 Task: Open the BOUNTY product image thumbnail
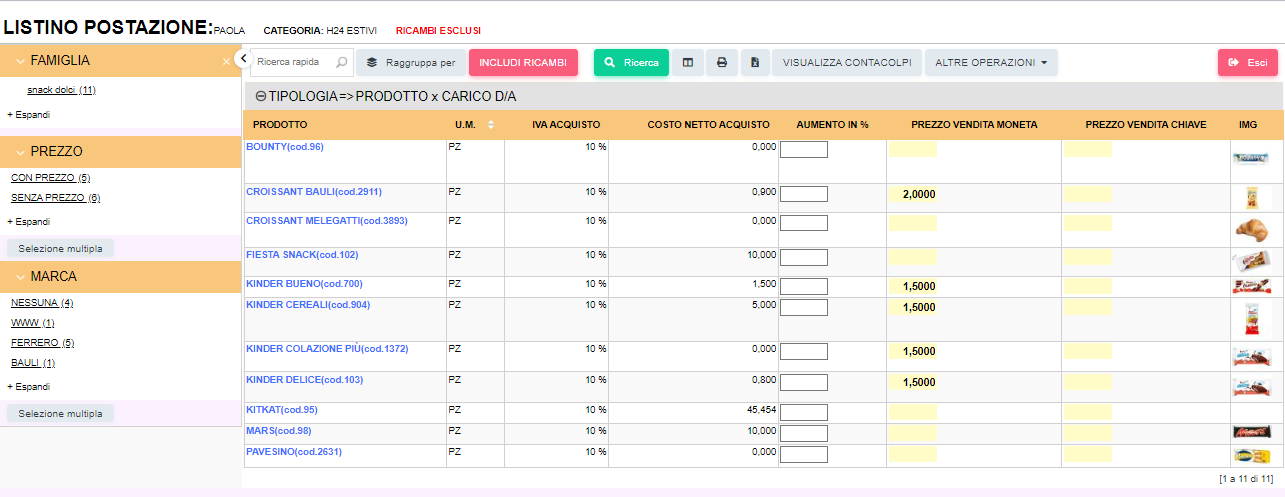point(1250,158)
